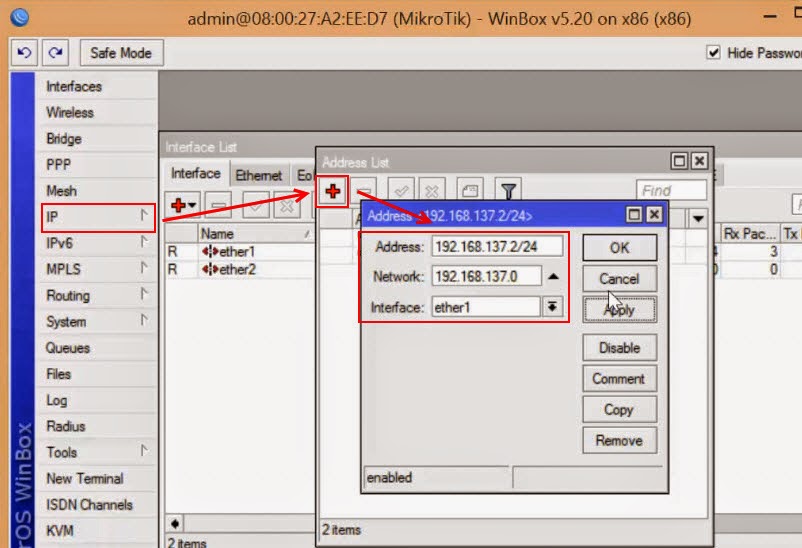Expand the MPLS submenu
This screenshot has height=548, width=802.
tap(97, 269)
